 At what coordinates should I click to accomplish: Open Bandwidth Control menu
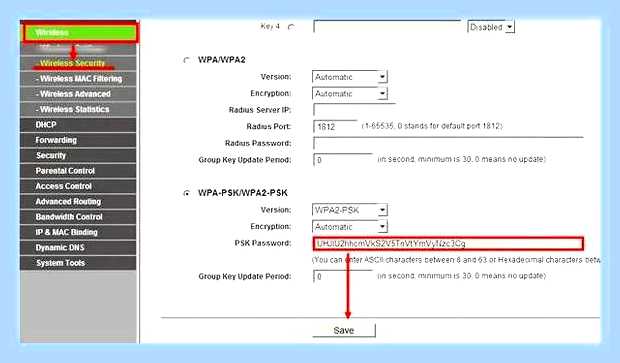click(78, 217)
